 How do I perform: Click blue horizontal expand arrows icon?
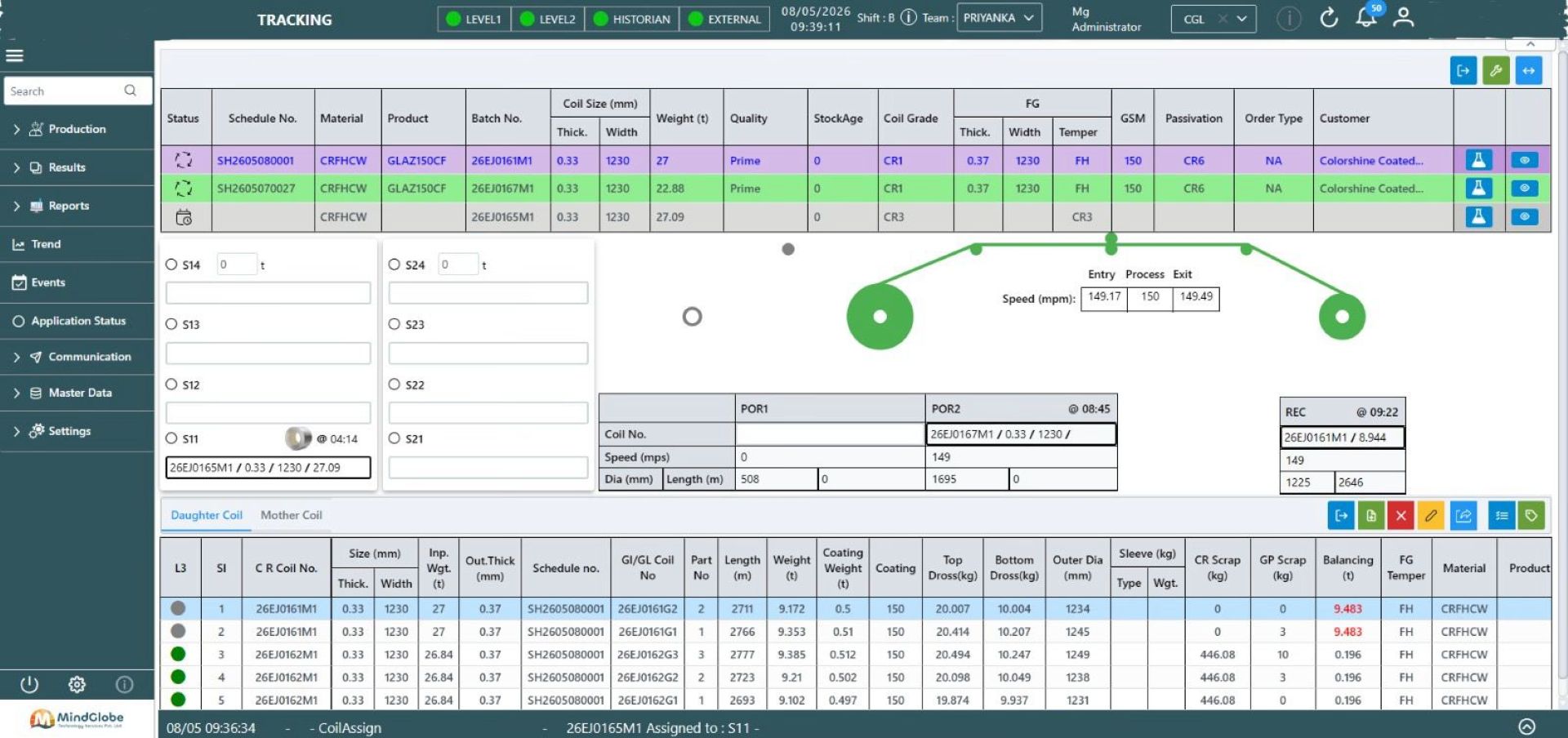(x=1529, y=71)
